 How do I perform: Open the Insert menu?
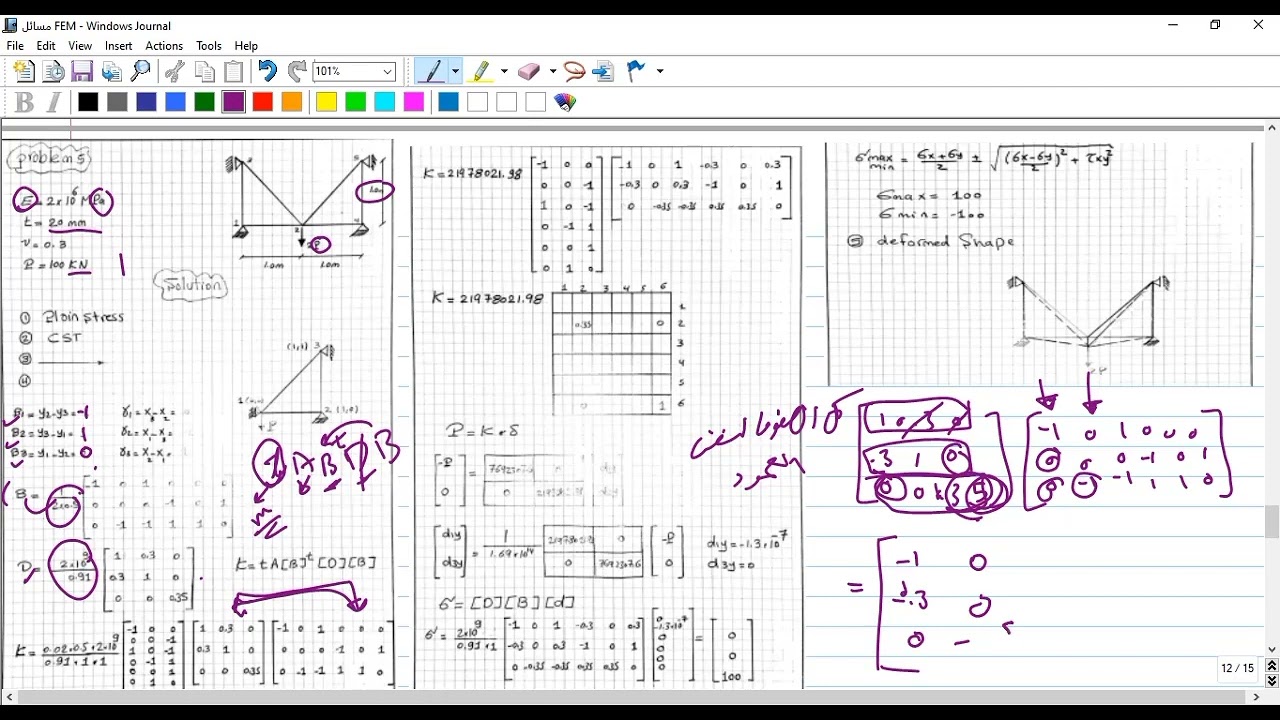(x=118, y=46)
